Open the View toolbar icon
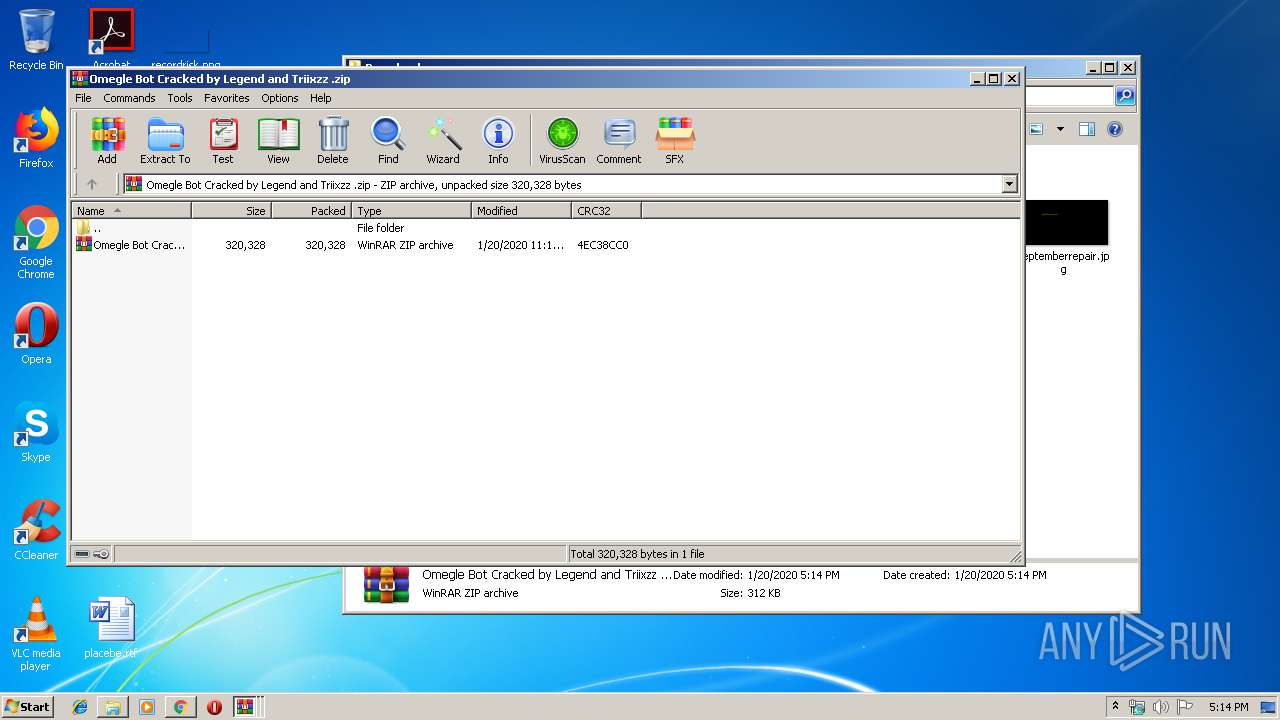This screenshot has height=720, width=1280. [x=278, y=141]
